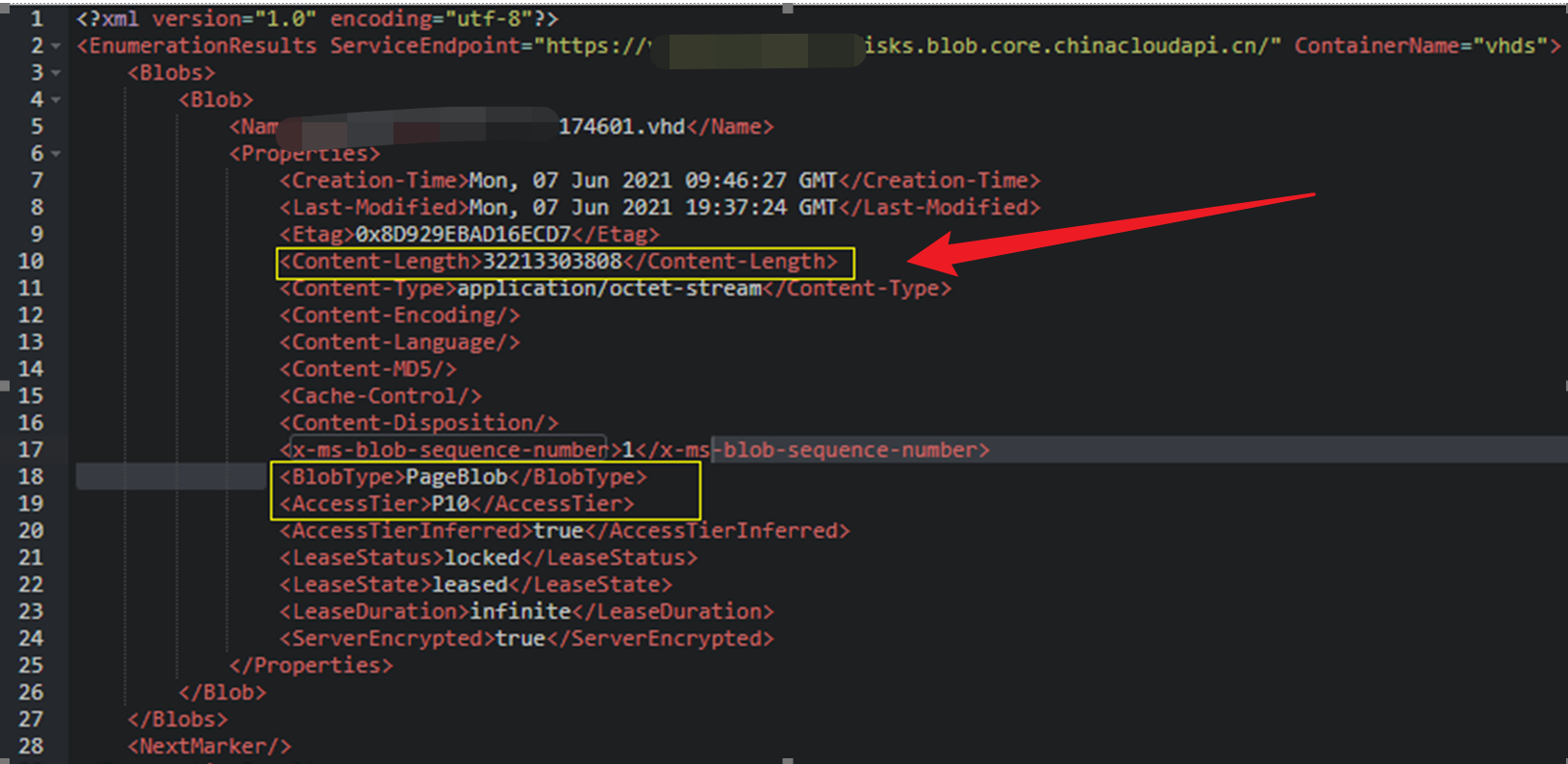The width and height of the screenshot is (1568, 764).
Task: Collapse the EnumerationResults element fold arrow
Action: tap(56, 46)
